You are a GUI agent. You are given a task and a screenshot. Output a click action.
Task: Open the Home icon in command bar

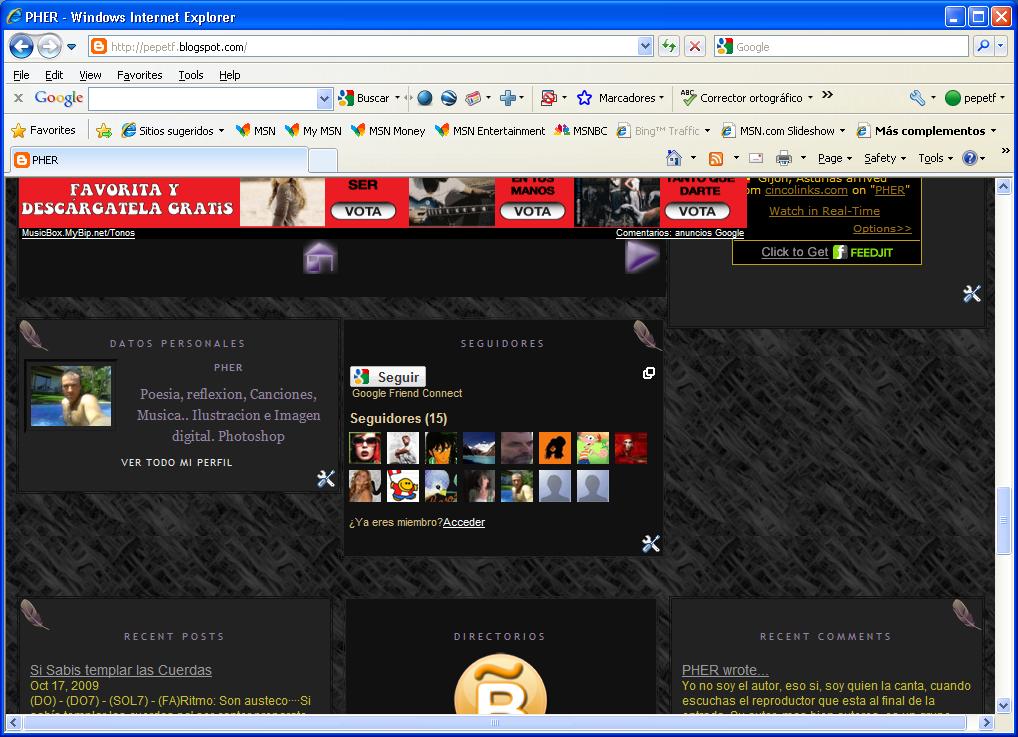674,158
